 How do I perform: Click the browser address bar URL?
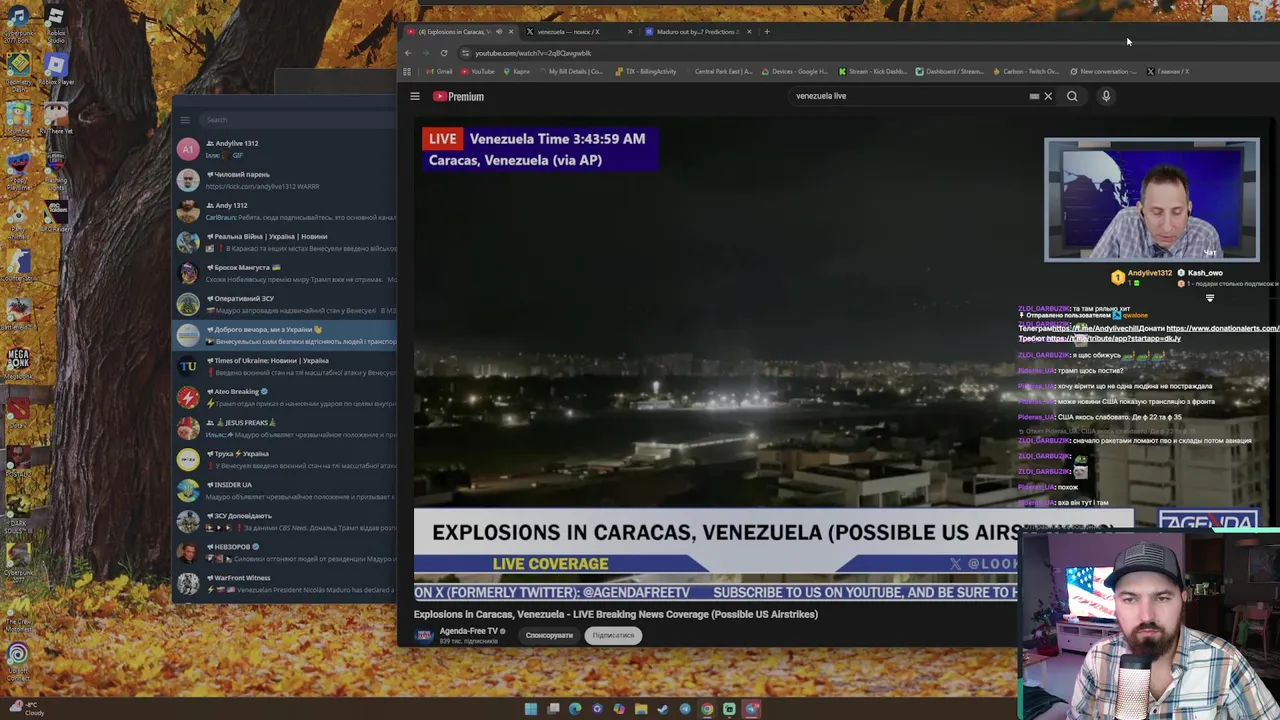click(533, 53)
